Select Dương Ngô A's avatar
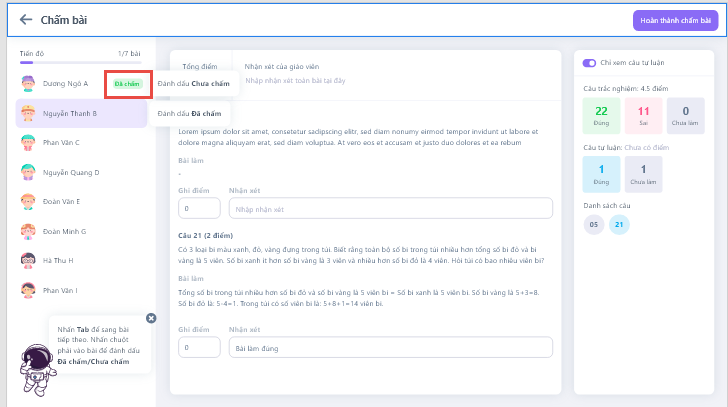This screenshot has height=407, width=728. click(28, 84)
